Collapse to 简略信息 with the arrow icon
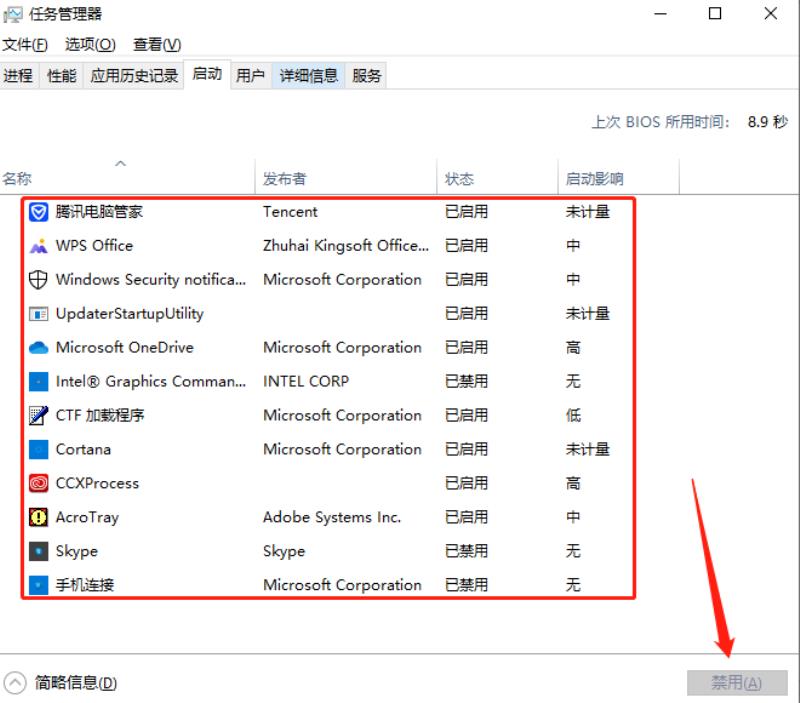This screenshot has height=703, width=800. (x=15, y=683)
